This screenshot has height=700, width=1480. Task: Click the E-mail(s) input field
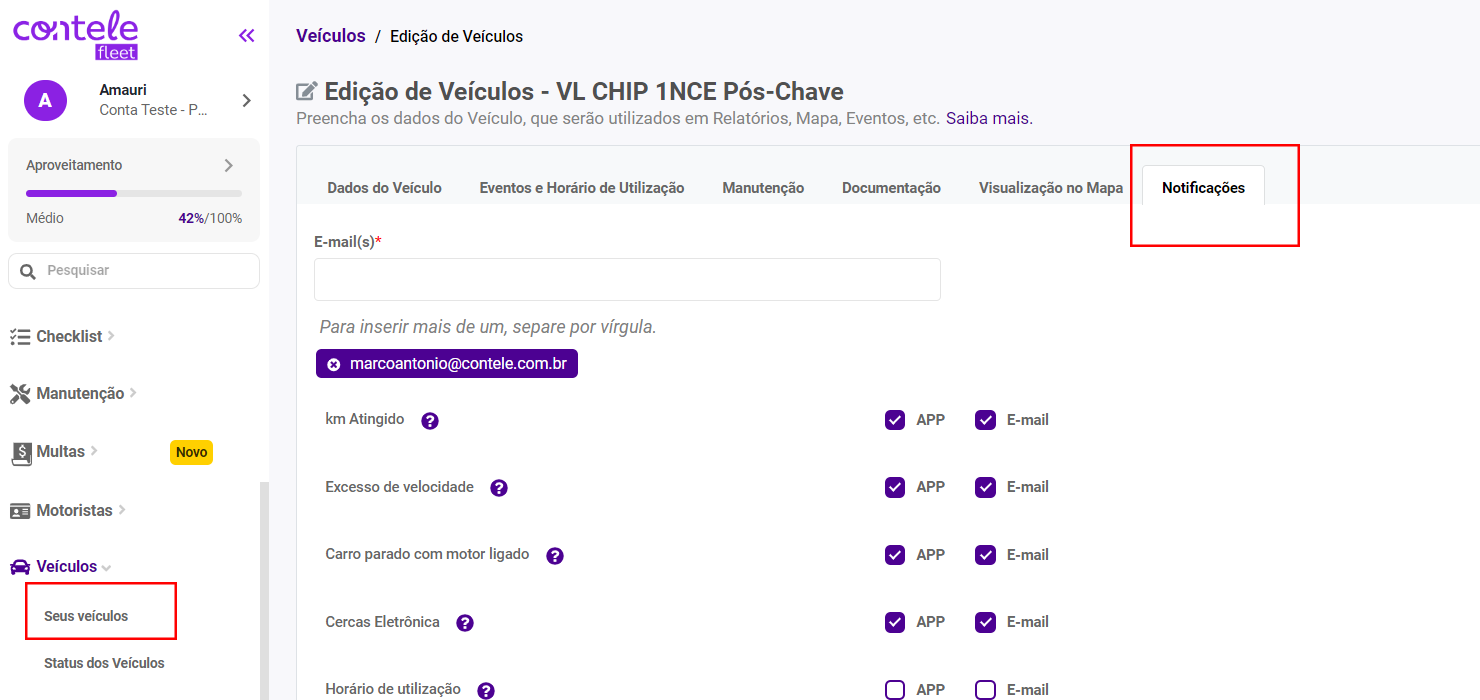pos(627,280)
